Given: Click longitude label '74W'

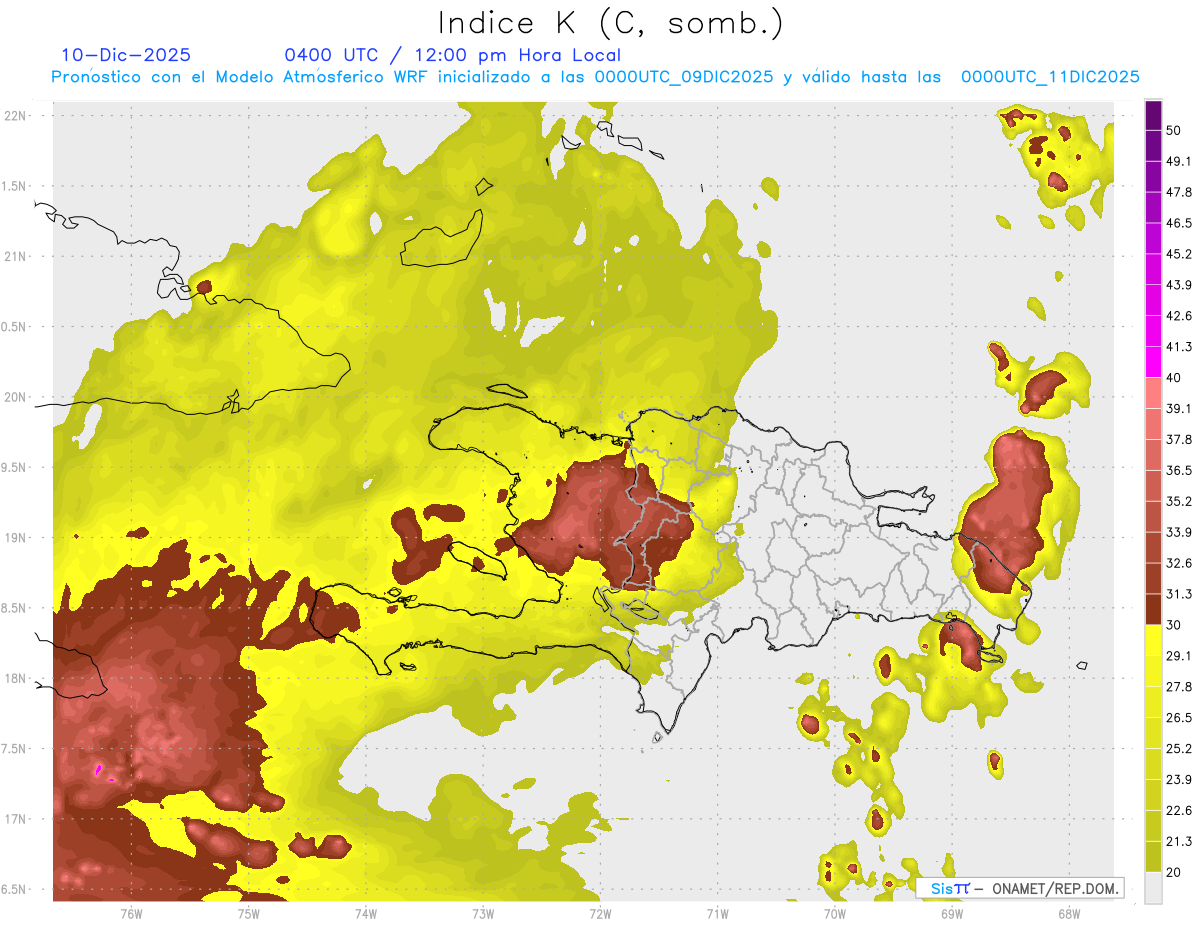Looking at the screenshot, I should tap(365, 913).
